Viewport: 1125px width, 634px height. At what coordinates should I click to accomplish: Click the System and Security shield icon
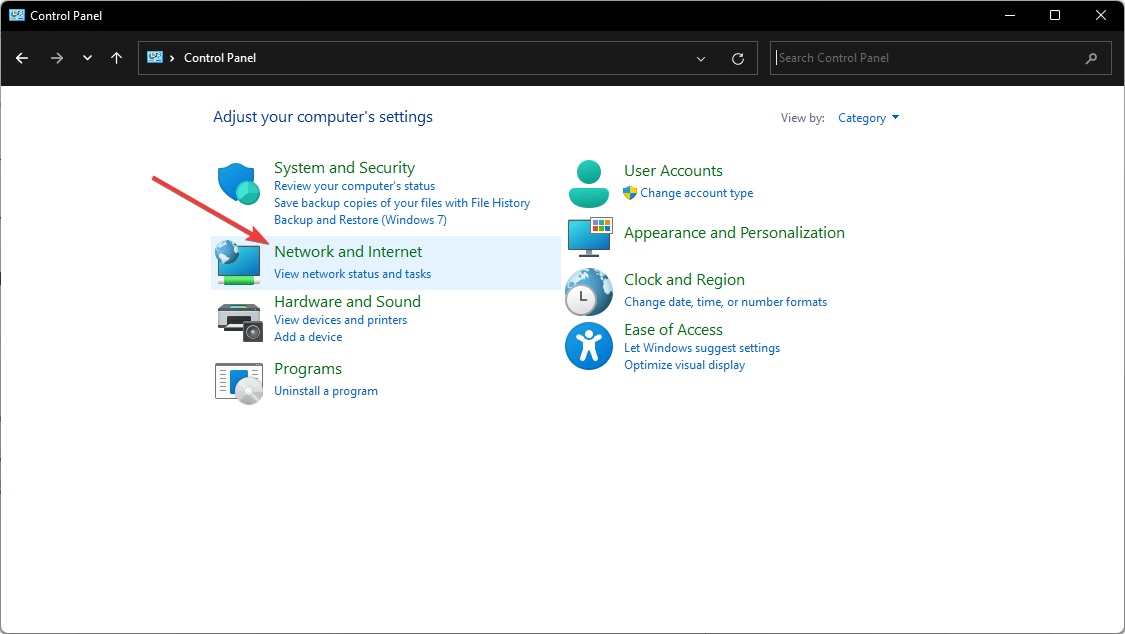click(239, 184)
